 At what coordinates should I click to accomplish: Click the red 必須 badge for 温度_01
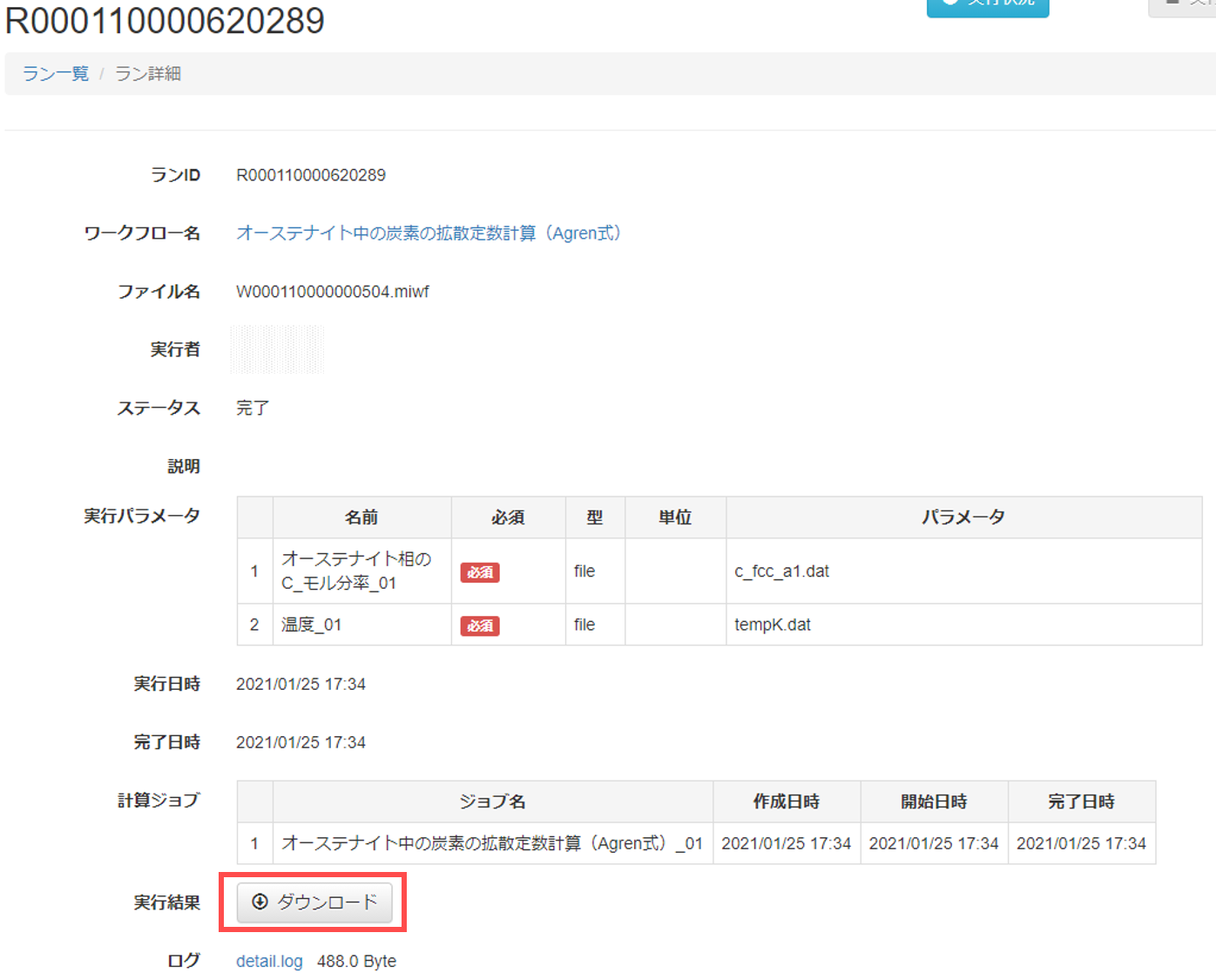(480, 625)
